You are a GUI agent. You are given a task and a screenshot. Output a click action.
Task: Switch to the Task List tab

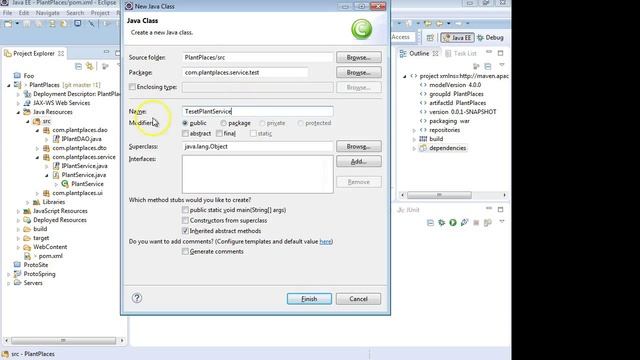click(x=461, y=53)
